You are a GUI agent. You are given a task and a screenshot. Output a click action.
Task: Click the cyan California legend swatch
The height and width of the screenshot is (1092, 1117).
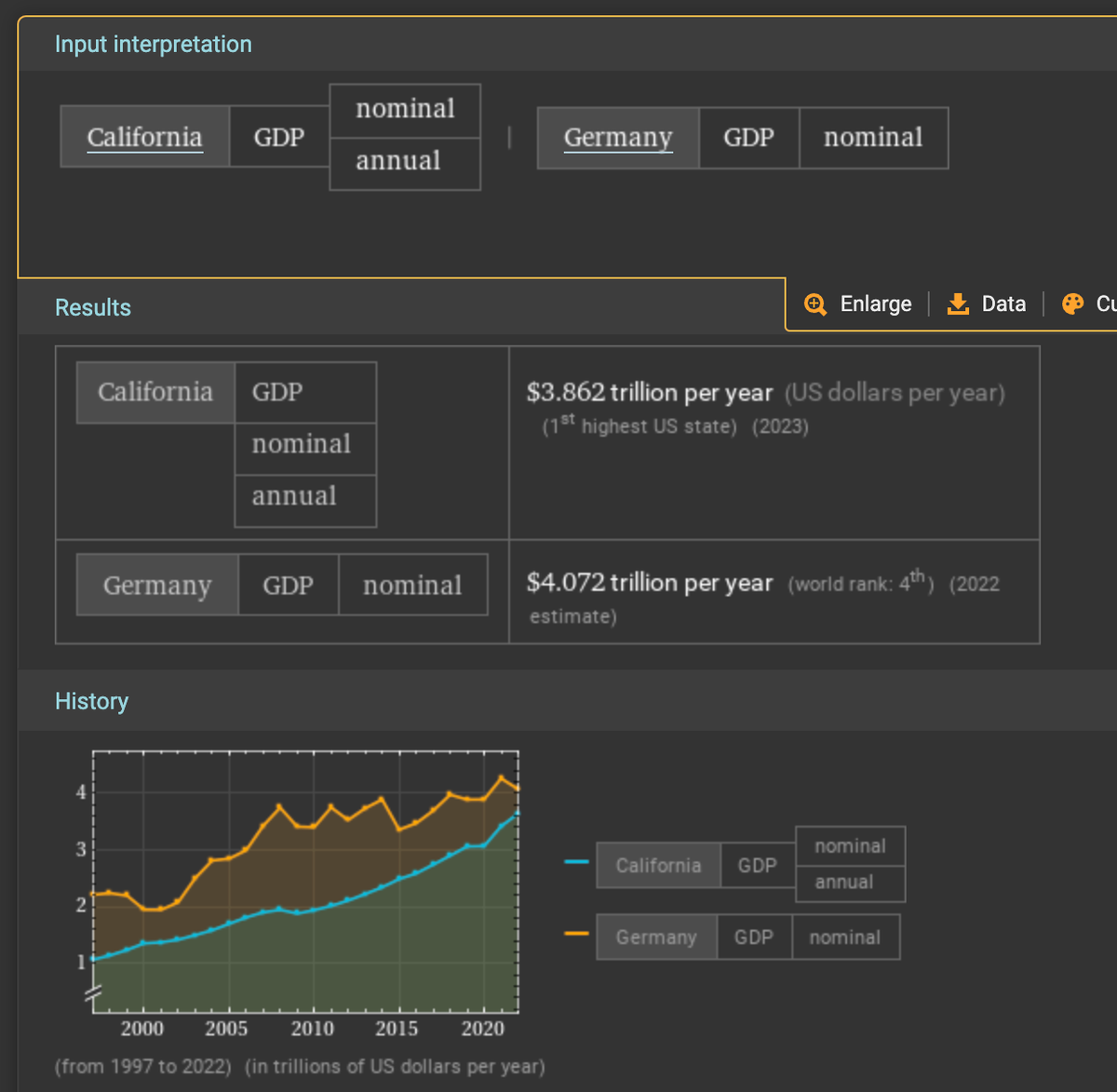[x=576, y=862]
